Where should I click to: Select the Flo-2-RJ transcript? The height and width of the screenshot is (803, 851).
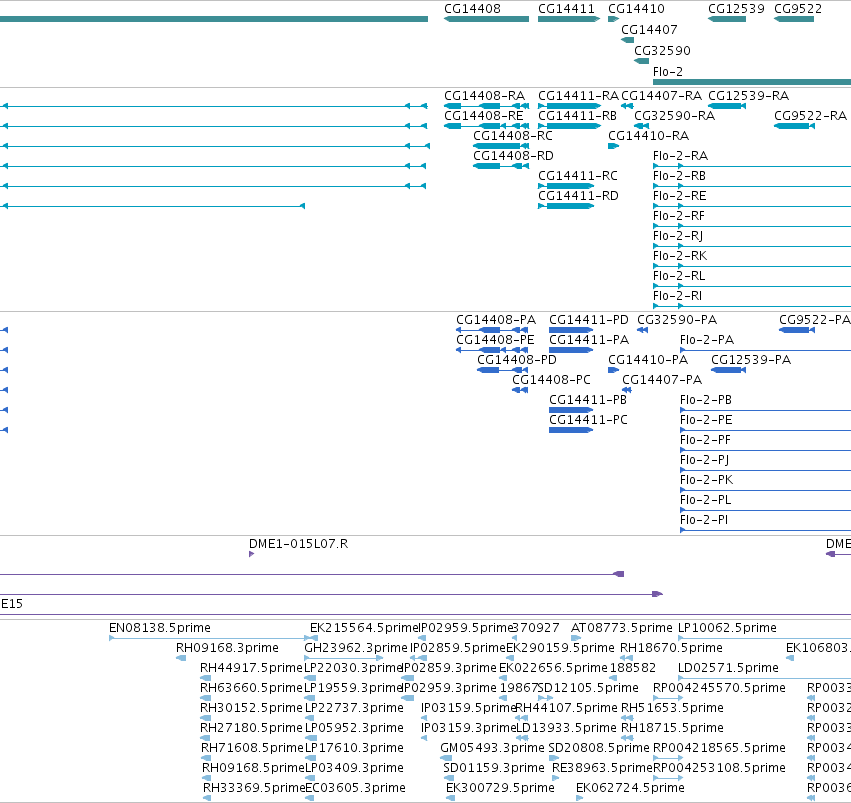678,236
